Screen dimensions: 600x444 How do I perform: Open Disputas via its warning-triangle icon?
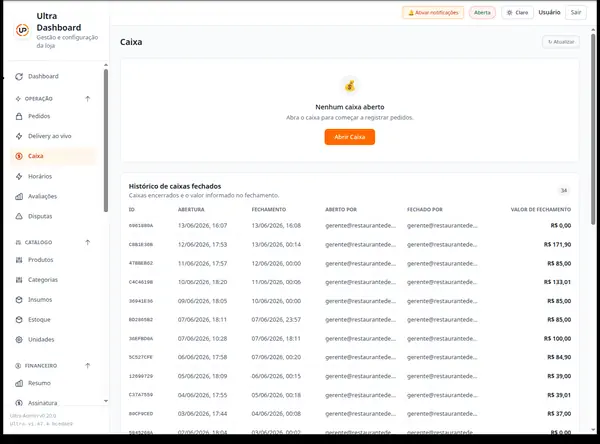[19, 216]
